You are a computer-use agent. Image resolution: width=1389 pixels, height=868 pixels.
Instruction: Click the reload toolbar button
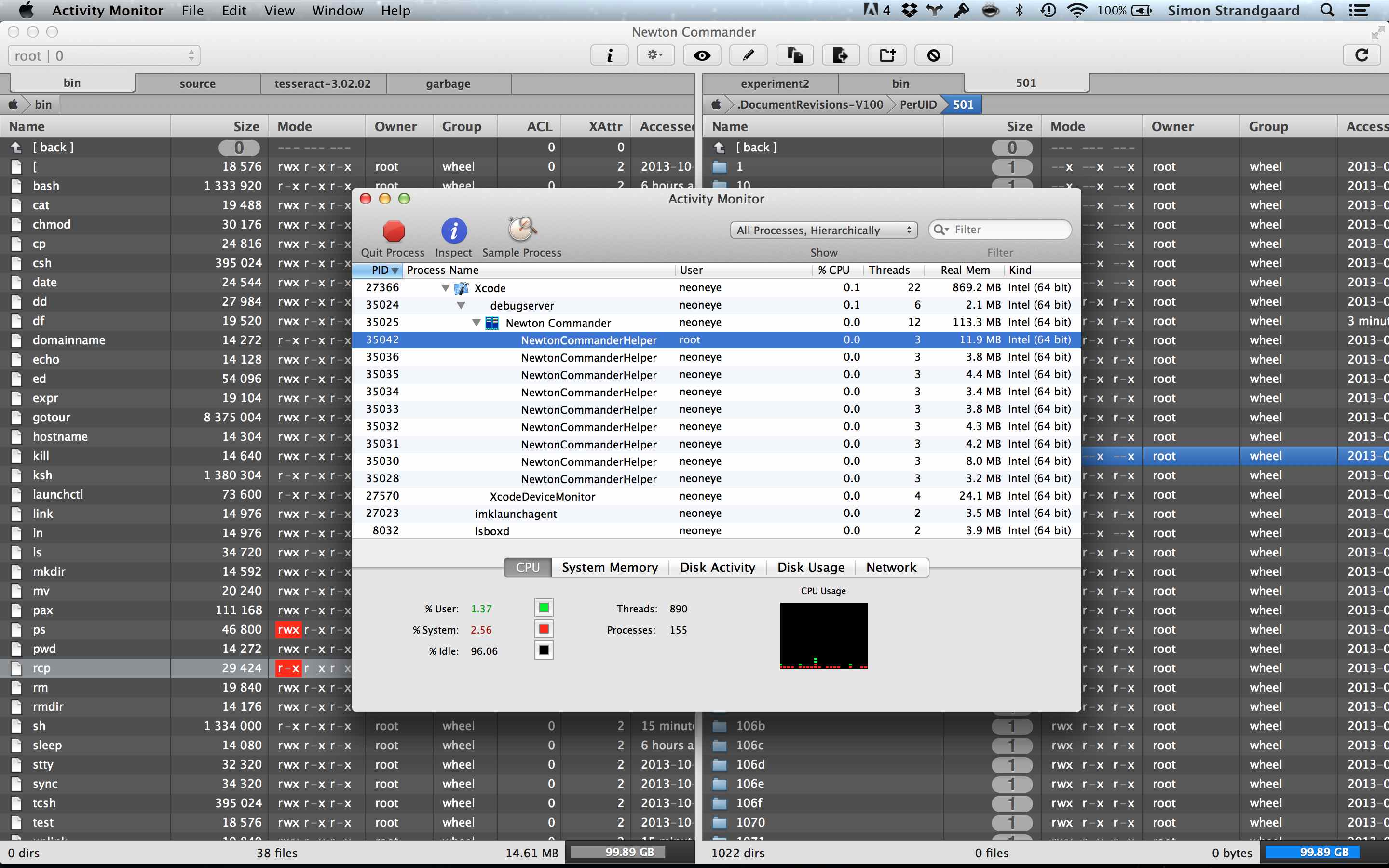coord(1362,55)
